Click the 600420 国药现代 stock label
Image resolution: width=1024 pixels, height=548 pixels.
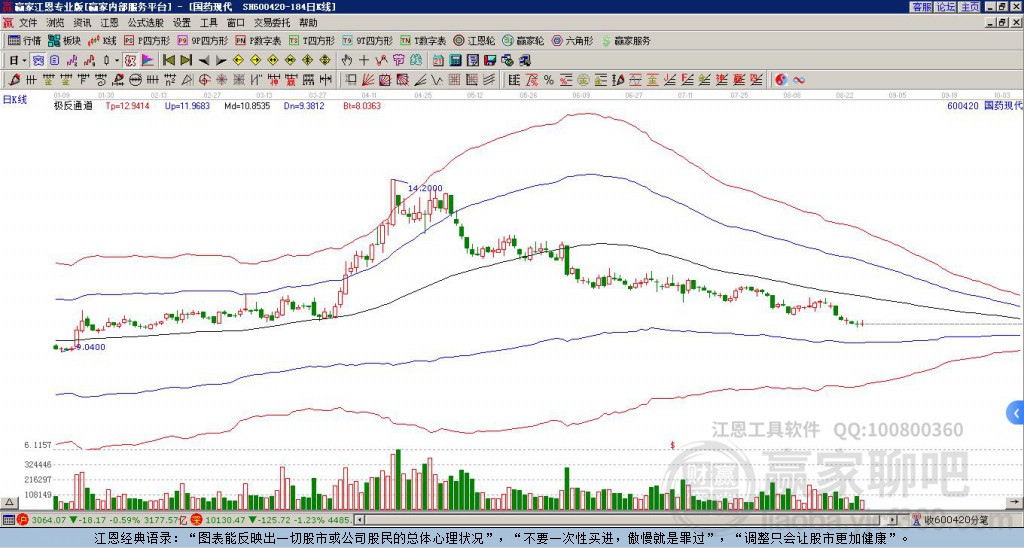point(985,106)
